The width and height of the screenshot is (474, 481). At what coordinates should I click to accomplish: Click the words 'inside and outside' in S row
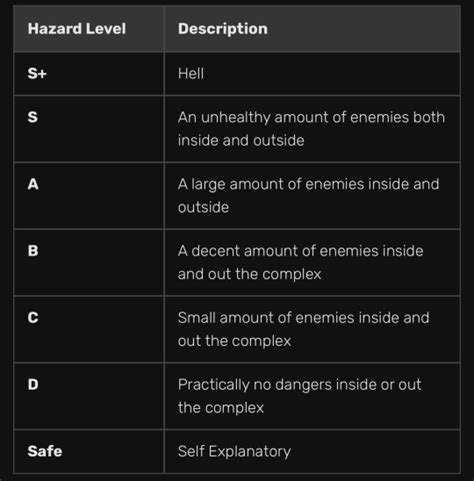pos(241,140)
